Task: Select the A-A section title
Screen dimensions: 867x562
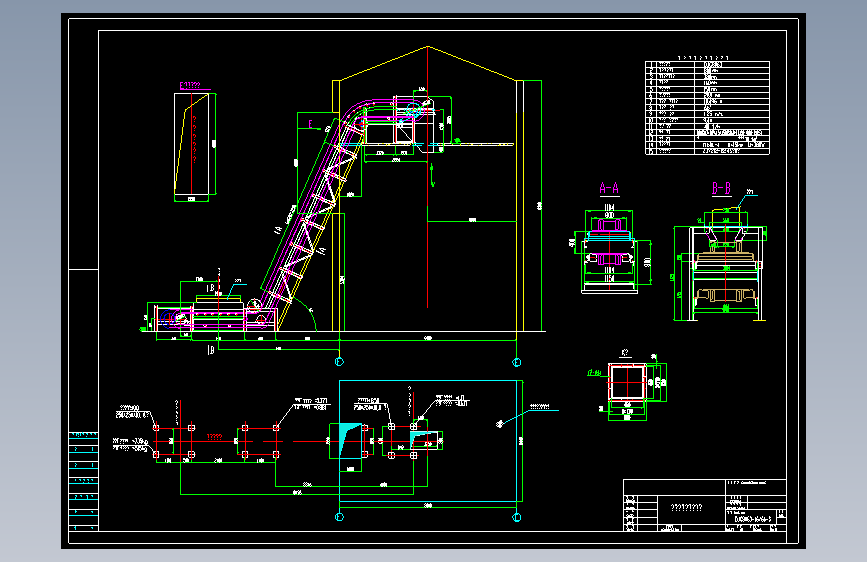Action: [609, 189]
